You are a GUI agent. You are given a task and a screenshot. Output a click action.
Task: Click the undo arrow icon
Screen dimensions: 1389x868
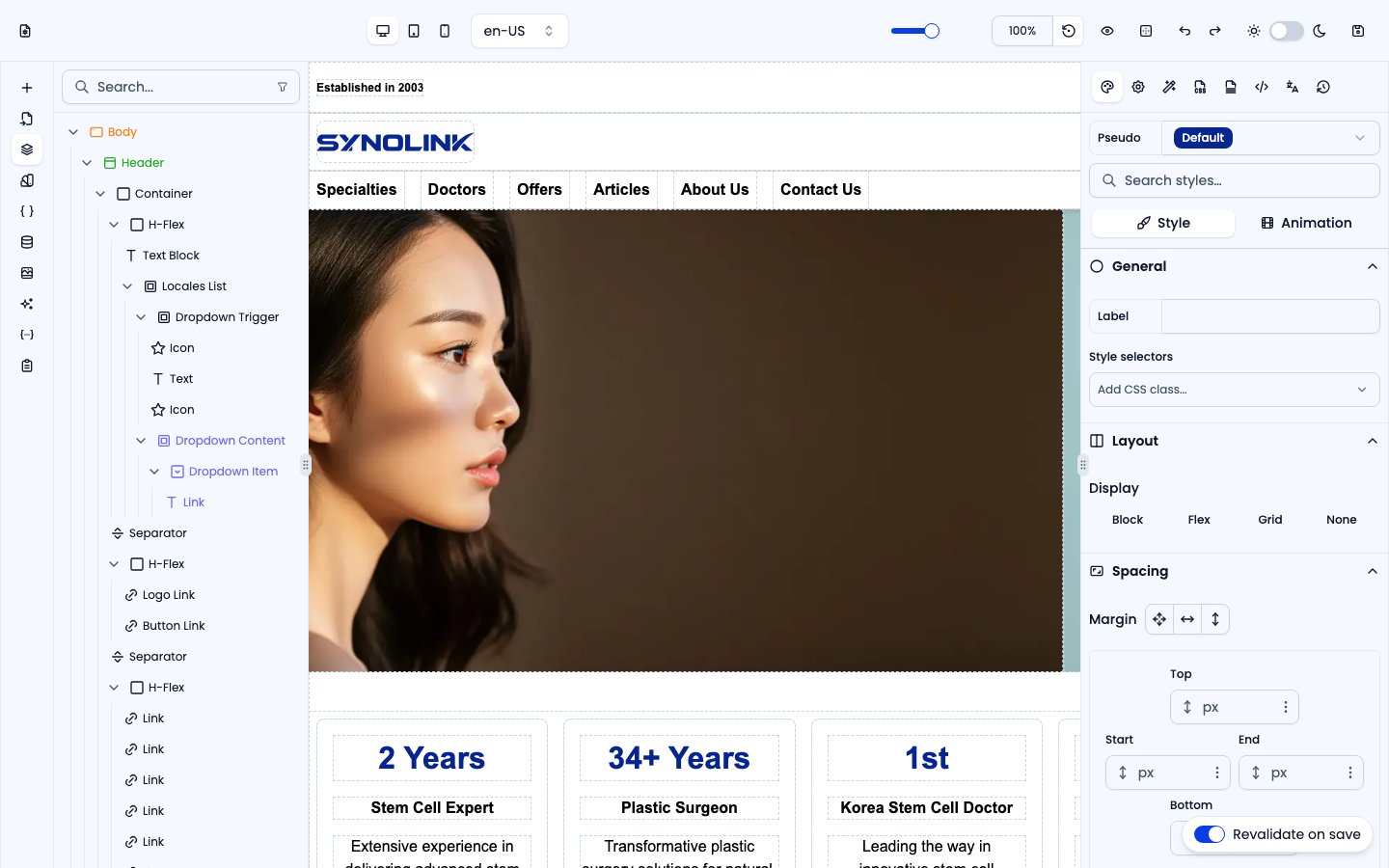1185,31
